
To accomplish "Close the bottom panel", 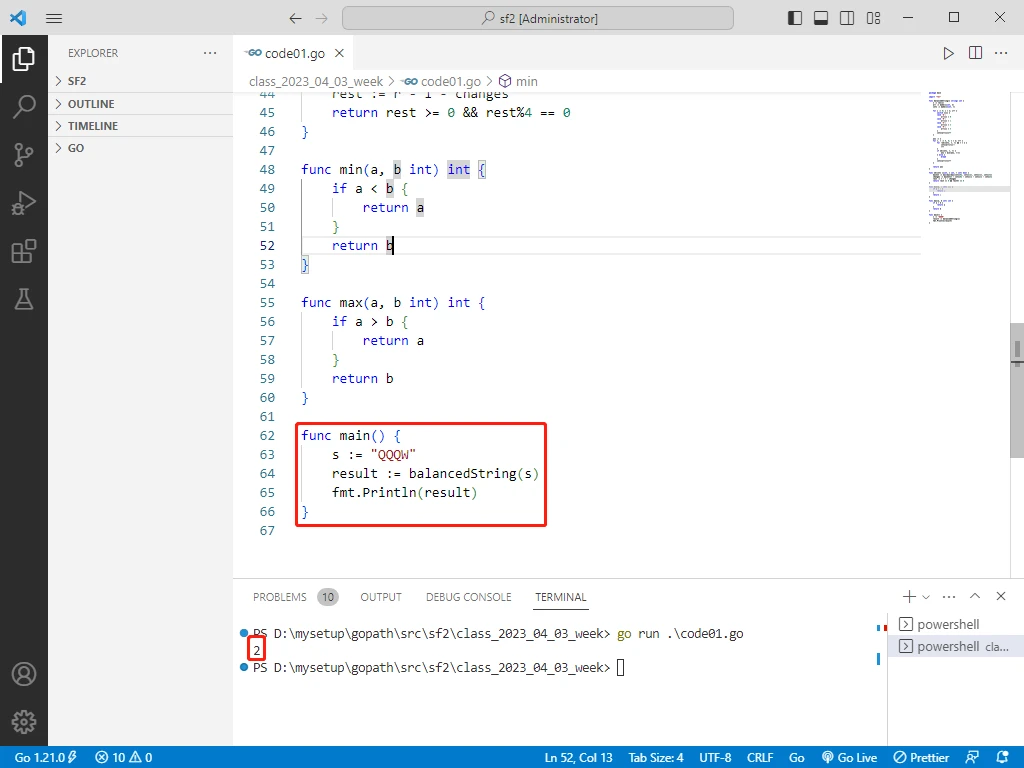I will pyautogui.click(x=1001, y=596).
